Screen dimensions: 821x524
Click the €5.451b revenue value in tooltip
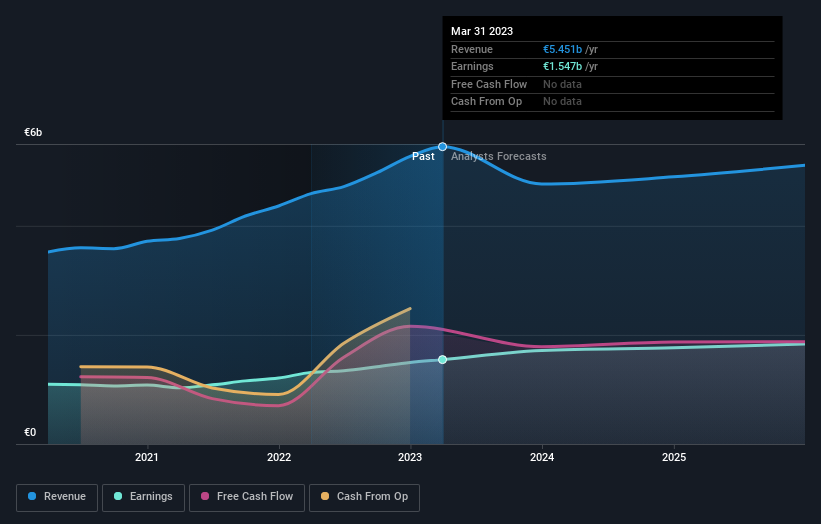coord(562,49)
